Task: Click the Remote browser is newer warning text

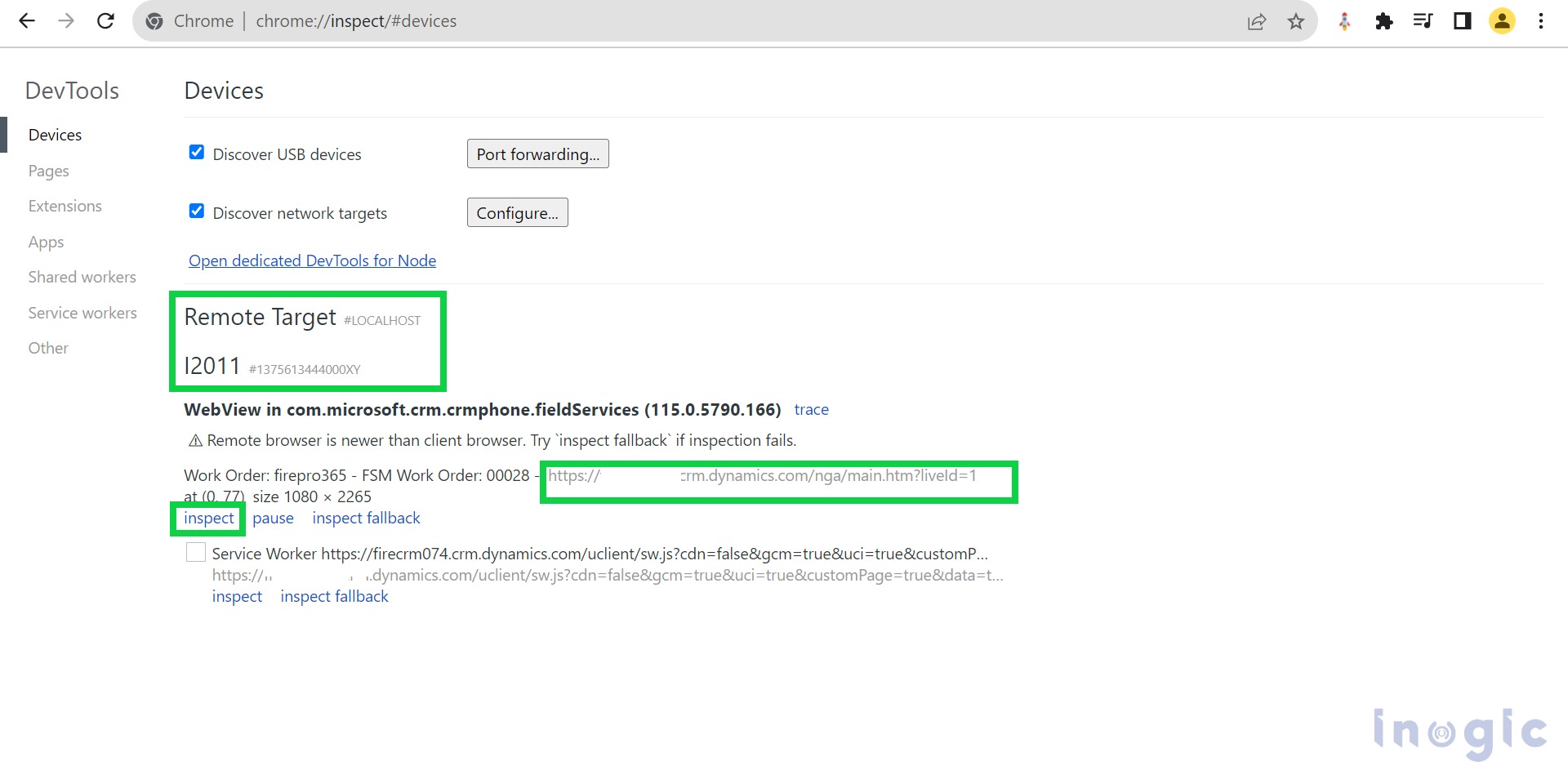Action: click(501, 440)
